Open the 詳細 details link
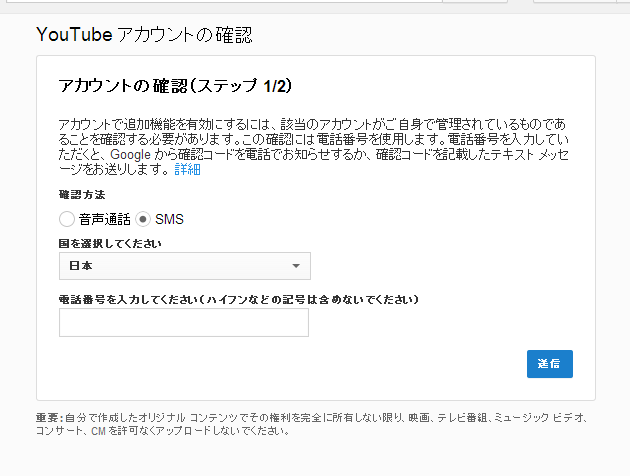 pyautogui.click(x=187, y=169)
